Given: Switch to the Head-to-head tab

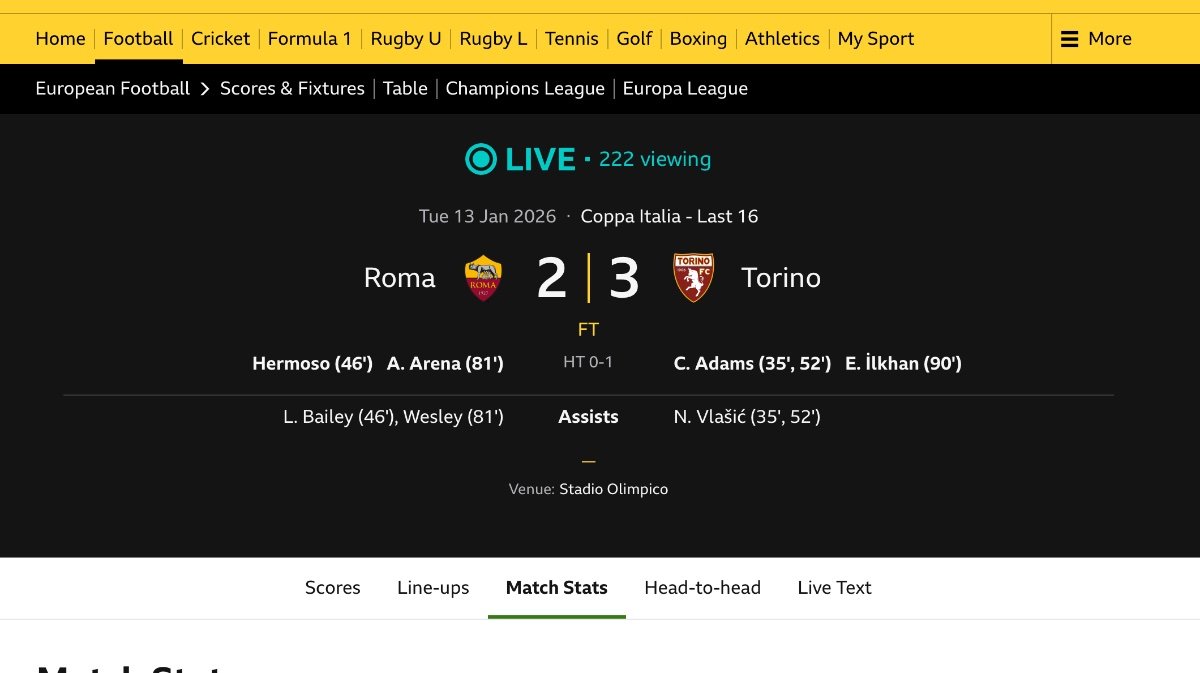Looking at the screenshot, I should 702,588.
